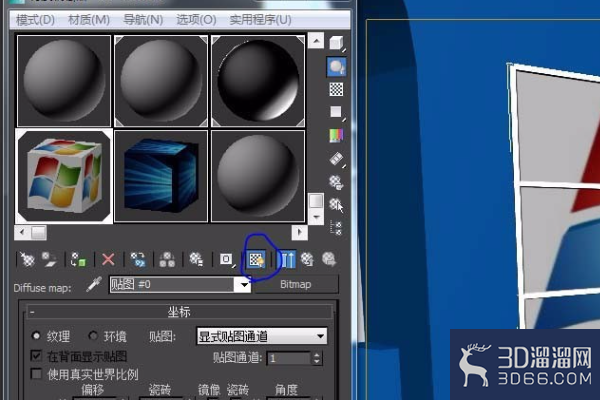Enable 使用真实世界比例 checkbox
This screenshot has width=600, height=400.
pyautogui.click(x=36, y=374)
